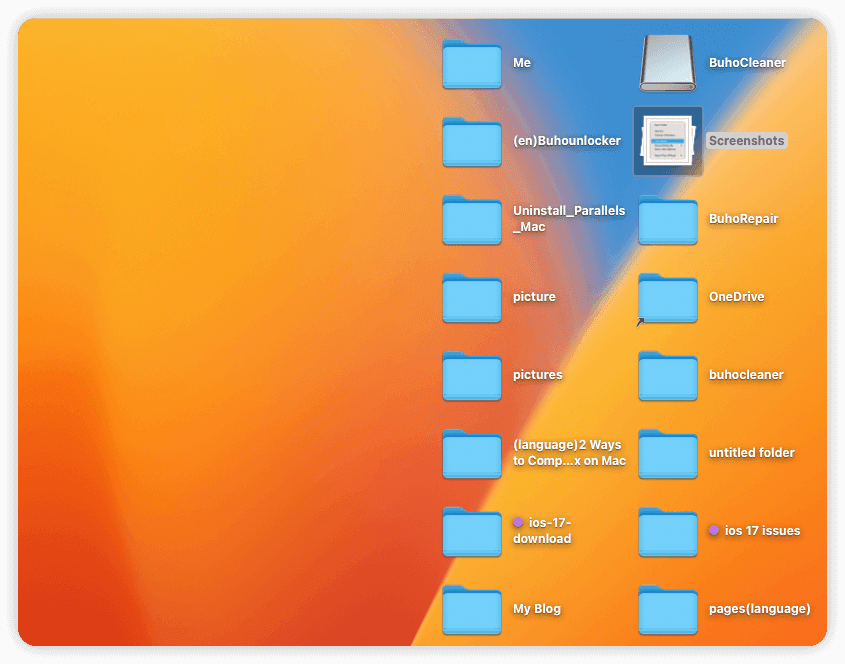This screenshot has height=664, width=845.
Task: Open the BuhoCleaner disk icon
Action: [667, 62]
